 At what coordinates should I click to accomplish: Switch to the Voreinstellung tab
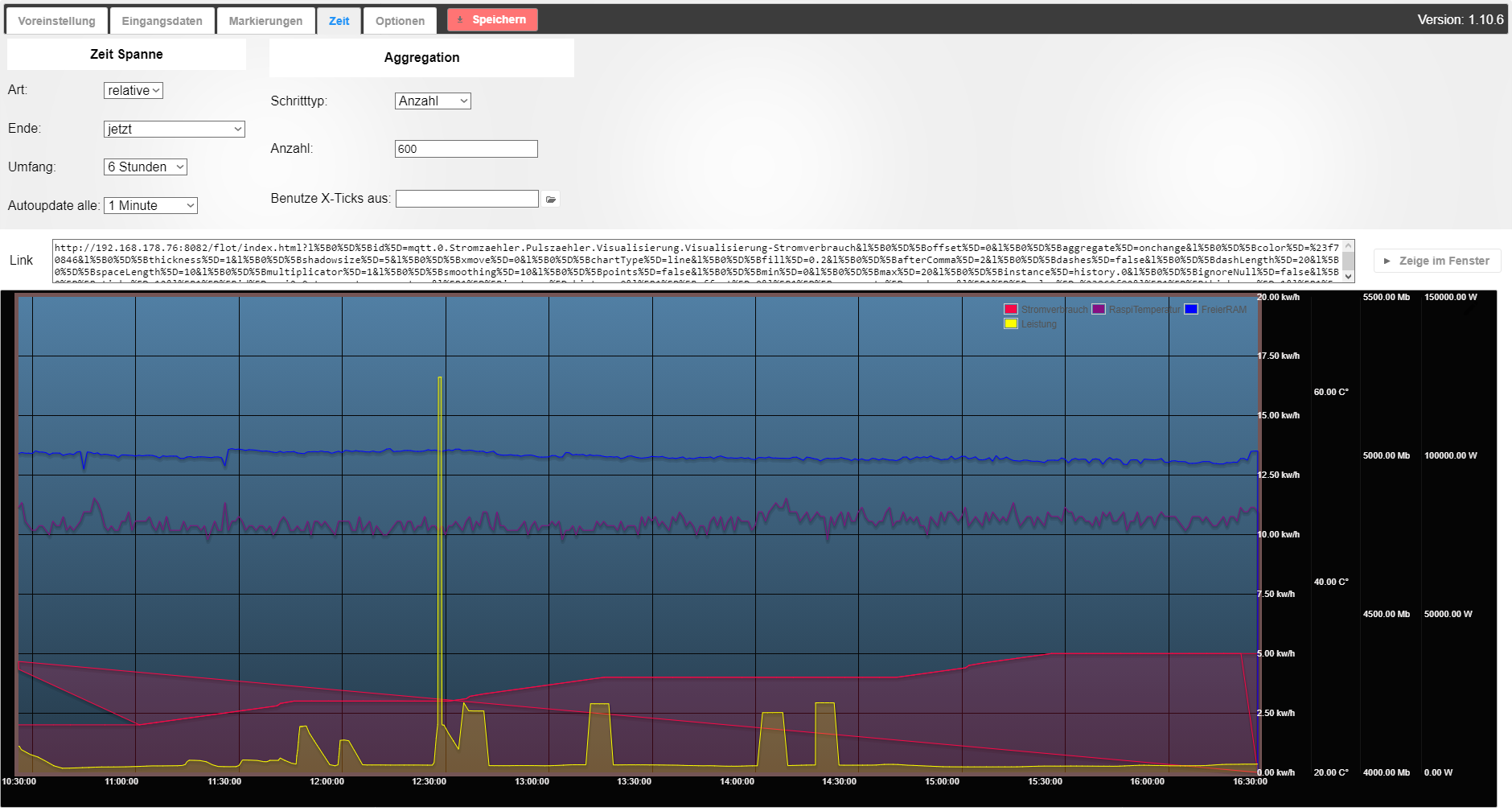(56, 21)
